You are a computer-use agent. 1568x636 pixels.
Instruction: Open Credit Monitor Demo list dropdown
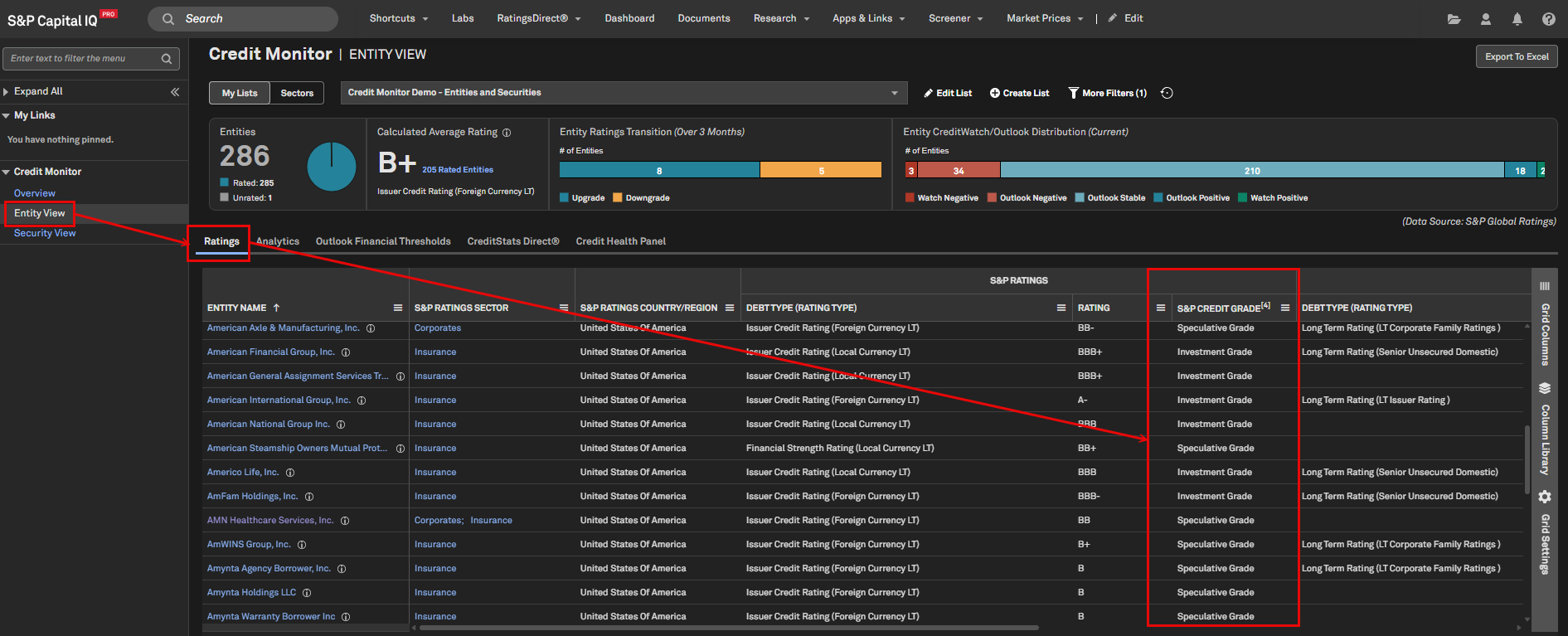point(624,93)
